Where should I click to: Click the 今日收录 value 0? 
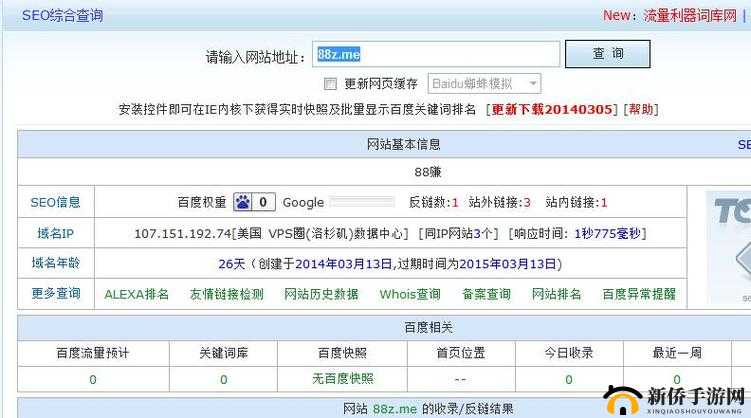click(x=569, y=380)
